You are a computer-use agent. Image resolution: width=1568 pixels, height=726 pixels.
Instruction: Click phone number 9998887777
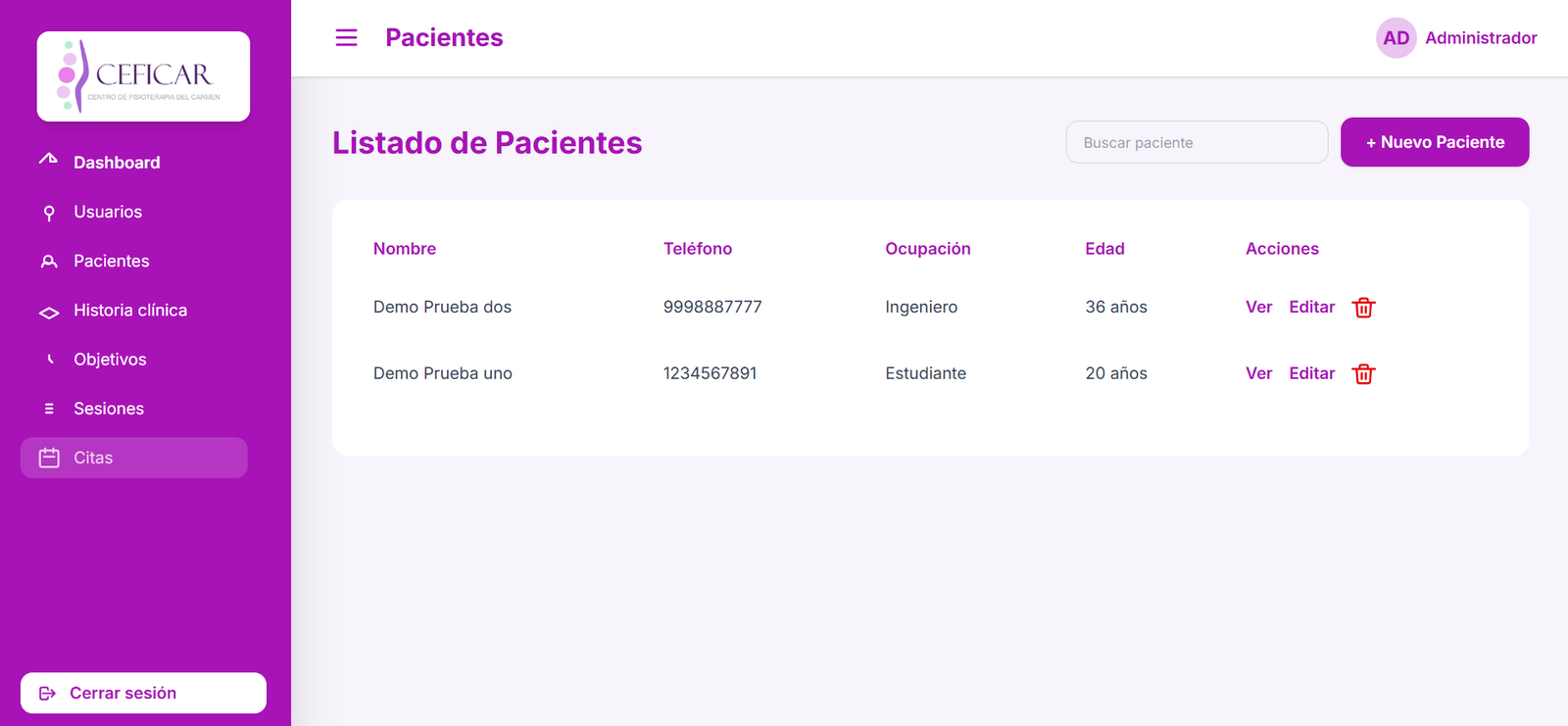point(712,307)
